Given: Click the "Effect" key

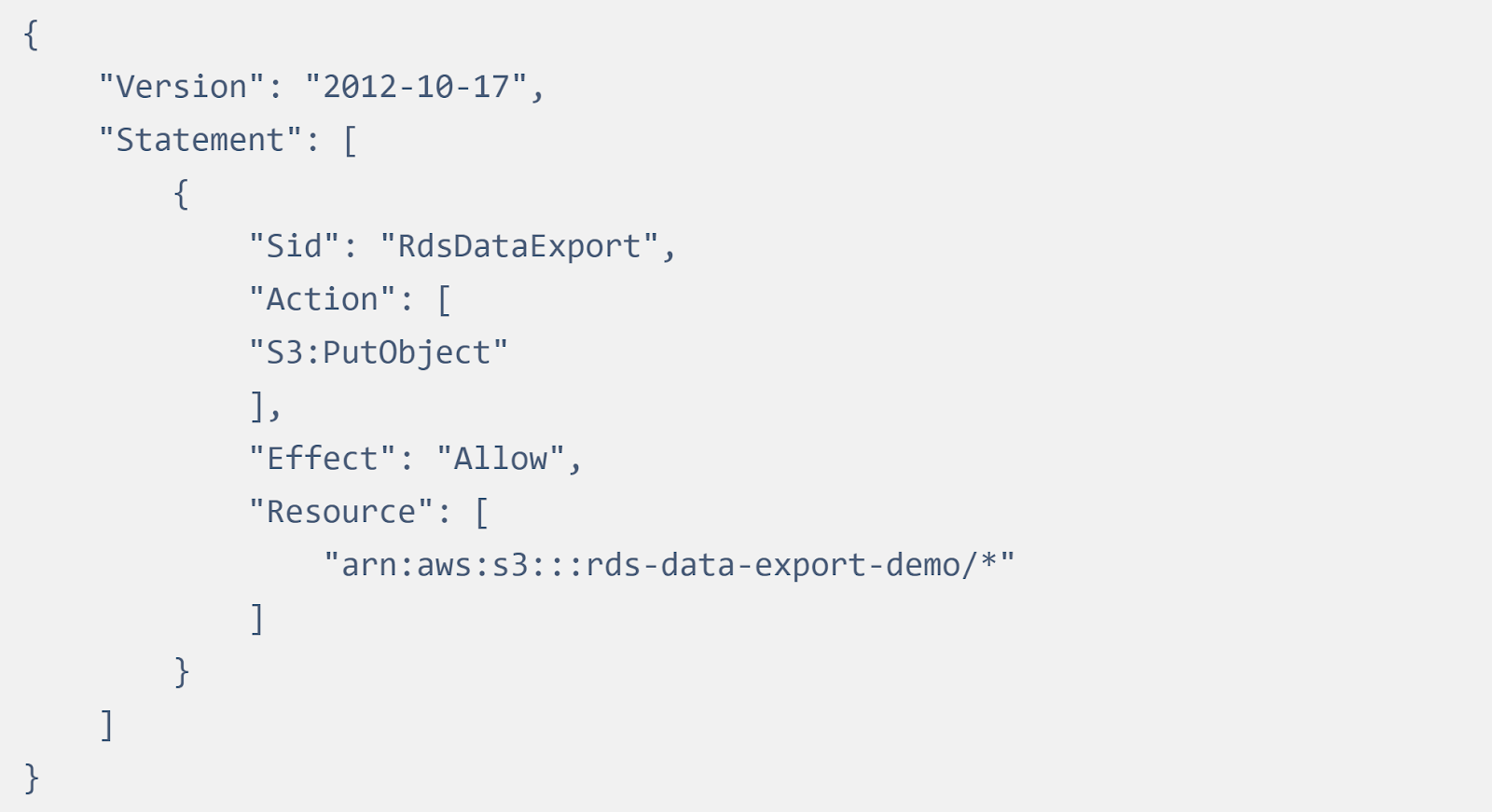Looking at the screenshot, I should pyautogui.click(x=323, y=459).
